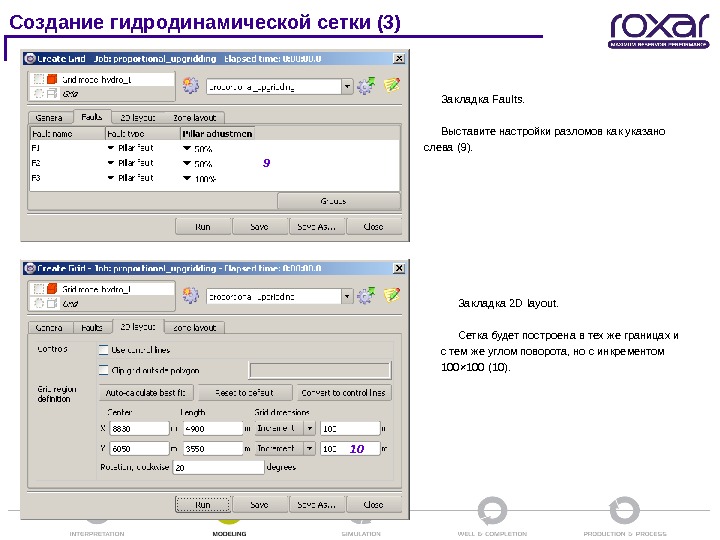Click the Center X field showing 8830

(139, 428)
